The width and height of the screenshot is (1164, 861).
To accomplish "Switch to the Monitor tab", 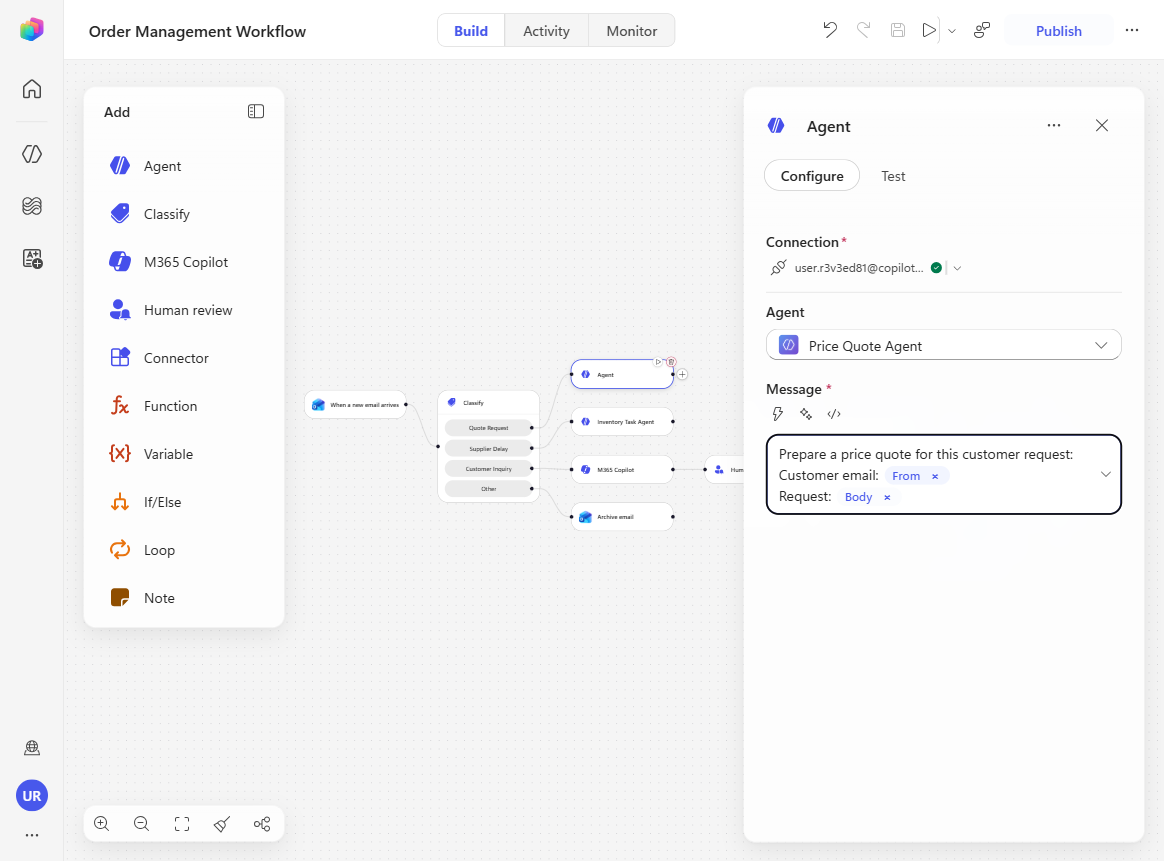I will click(x=632, y=30).
